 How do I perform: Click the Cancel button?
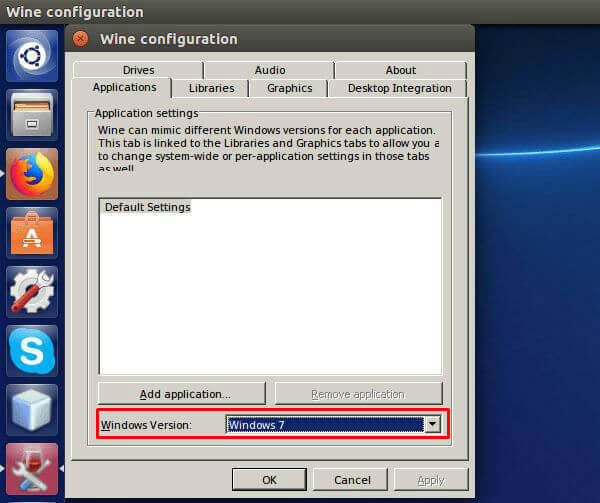pos(352,480)
